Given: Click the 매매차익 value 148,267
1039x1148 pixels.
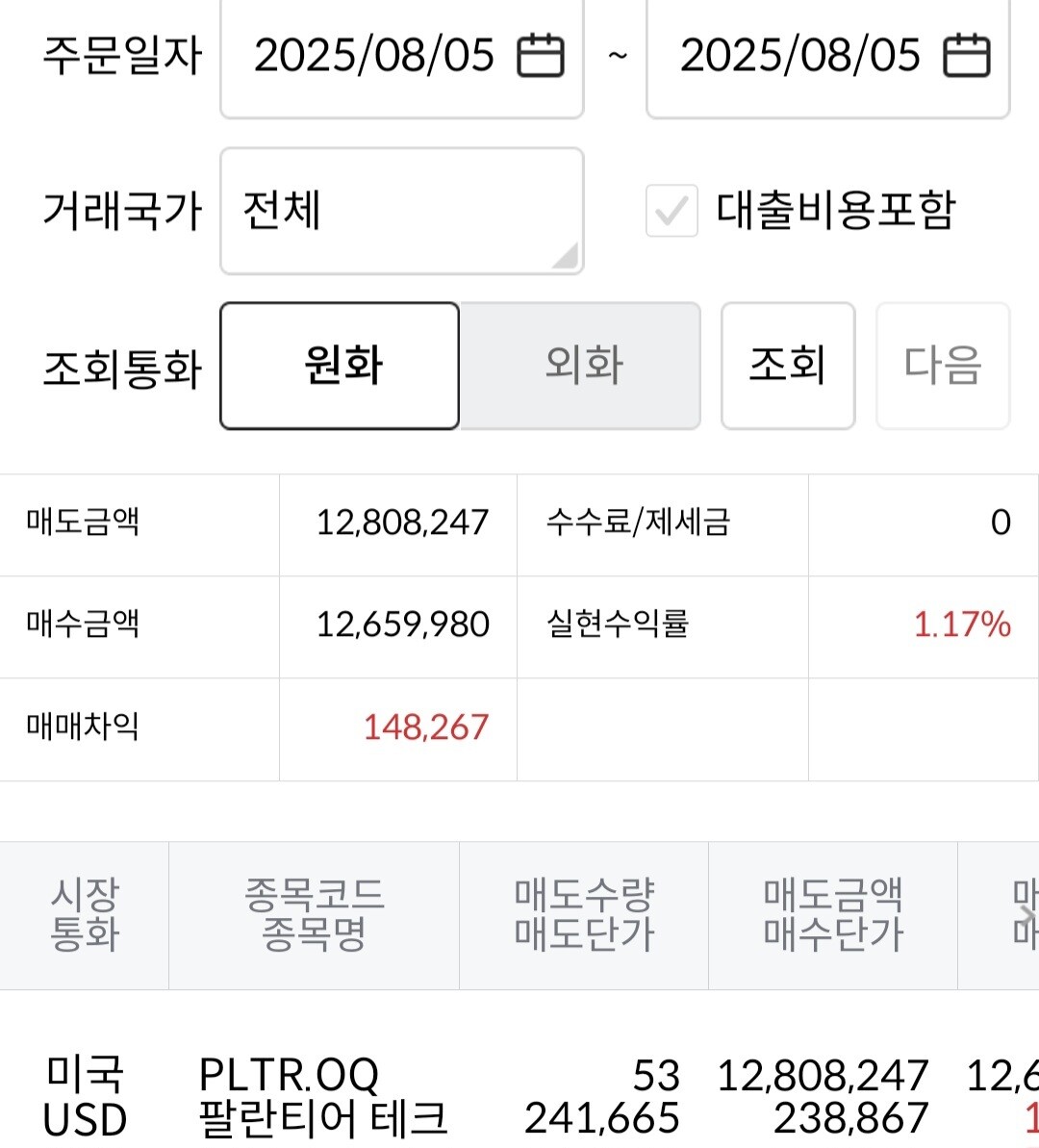Looking at the screenshot, I should point(425,727).
